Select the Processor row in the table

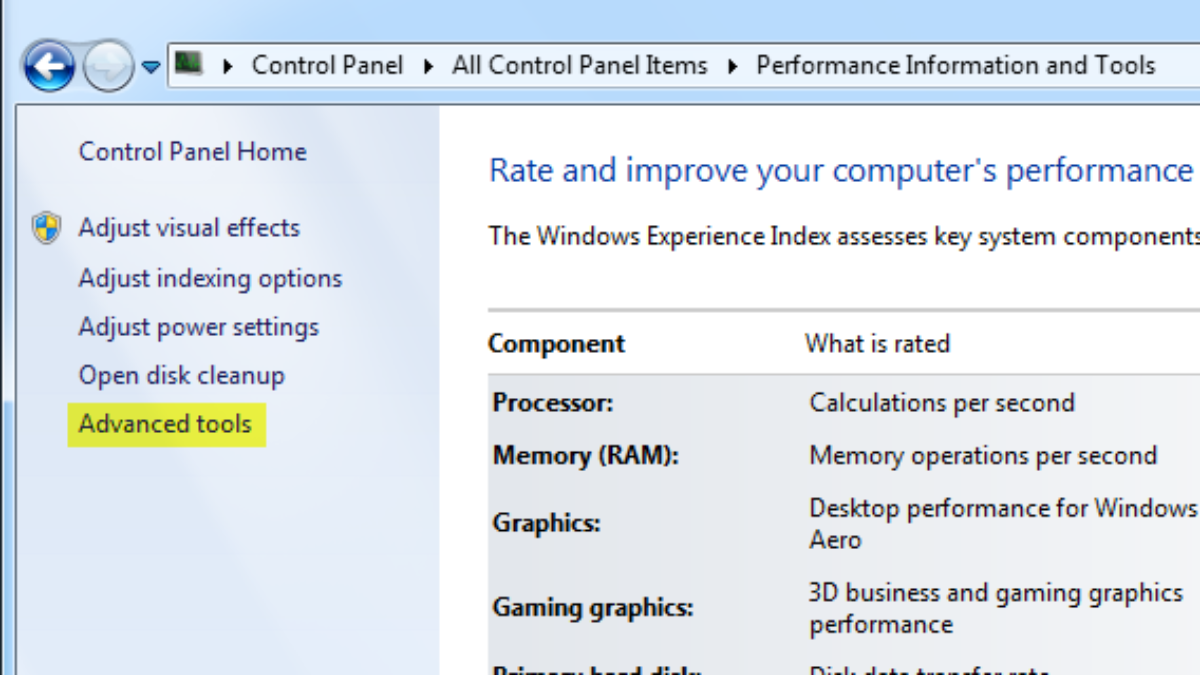[x=552, y=403]
